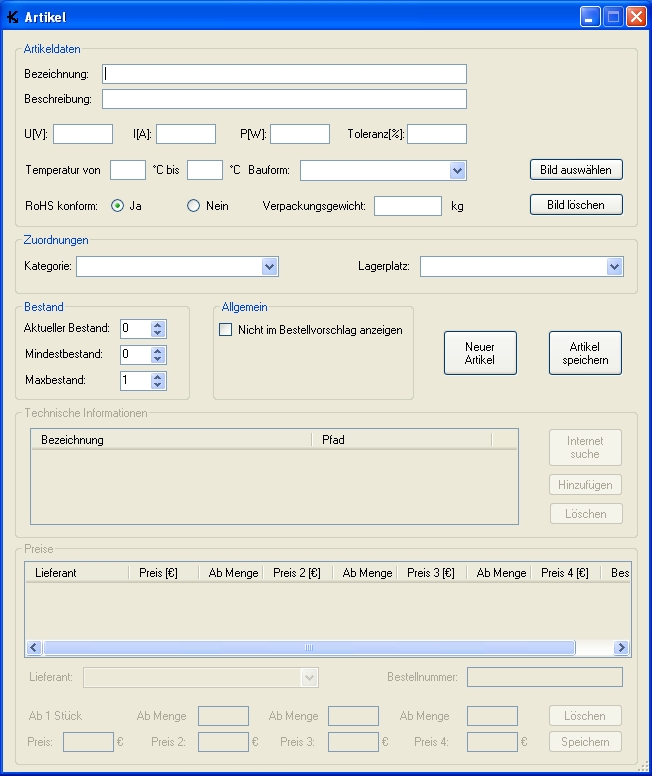652x776 pixels.
Task: Increase Aktueller Bestand with up arrow
Action: point(157,325)
